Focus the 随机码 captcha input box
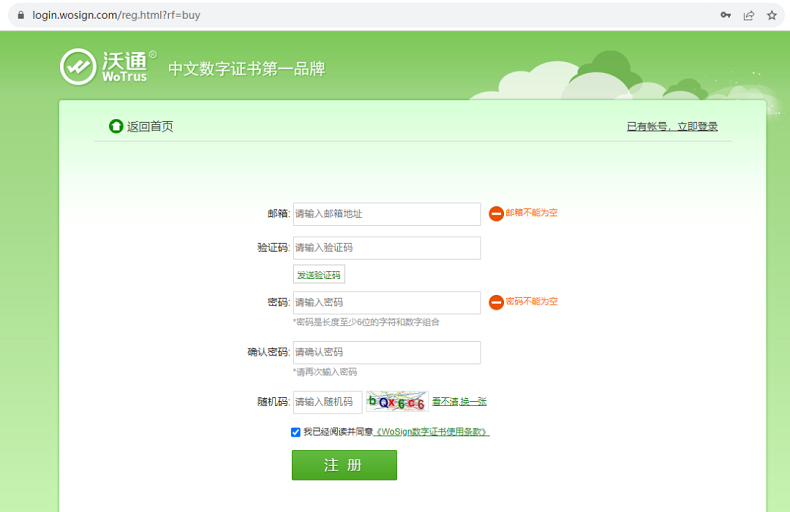 click(x=327, y=402)
